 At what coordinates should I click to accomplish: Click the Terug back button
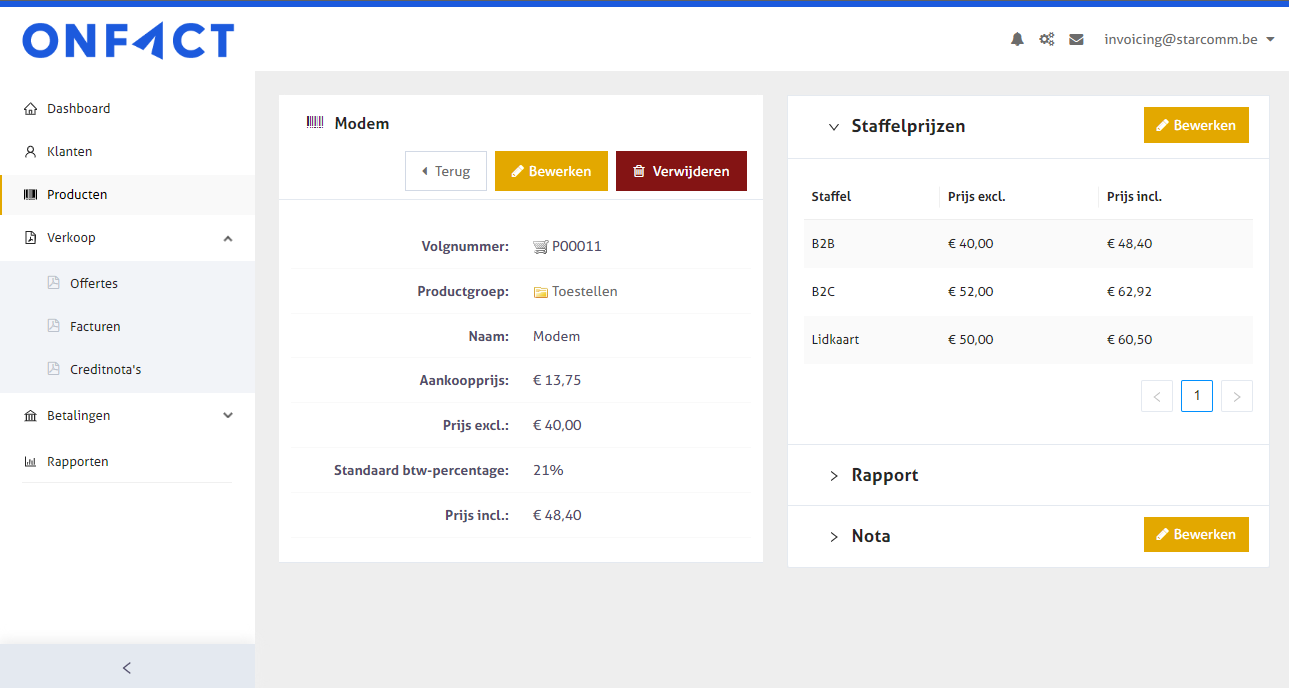(x=445, y=171)
